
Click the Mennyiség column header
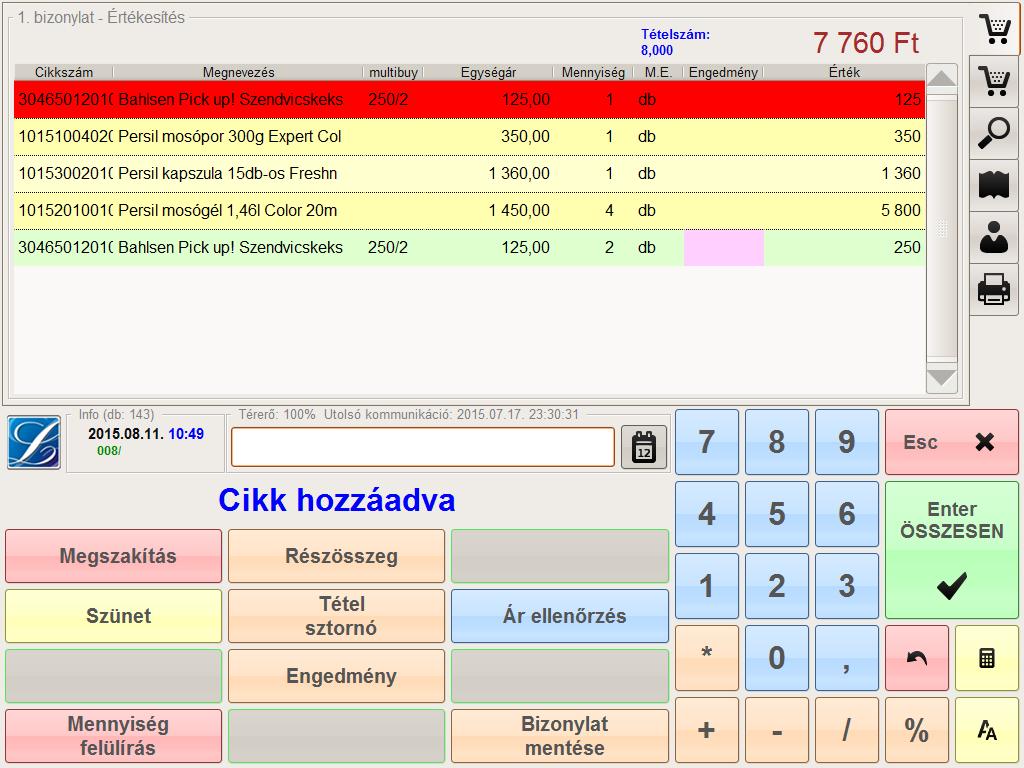(x=593, y=72)
